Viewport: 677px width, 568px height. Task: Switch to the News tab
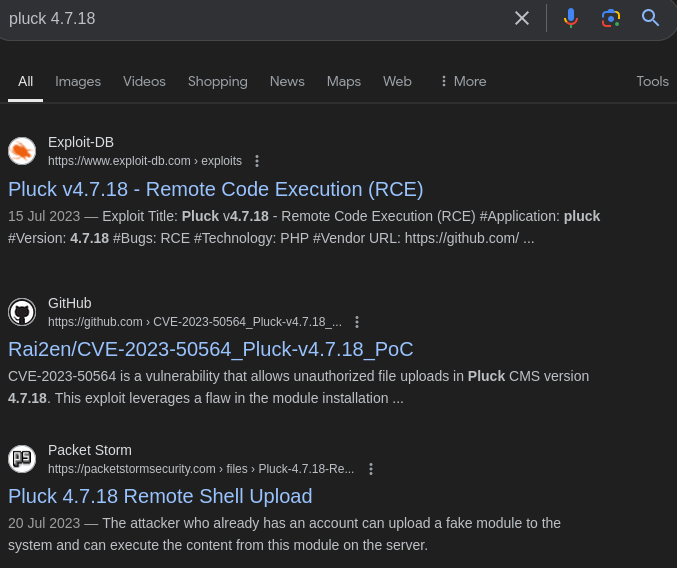tap(287, 81)
